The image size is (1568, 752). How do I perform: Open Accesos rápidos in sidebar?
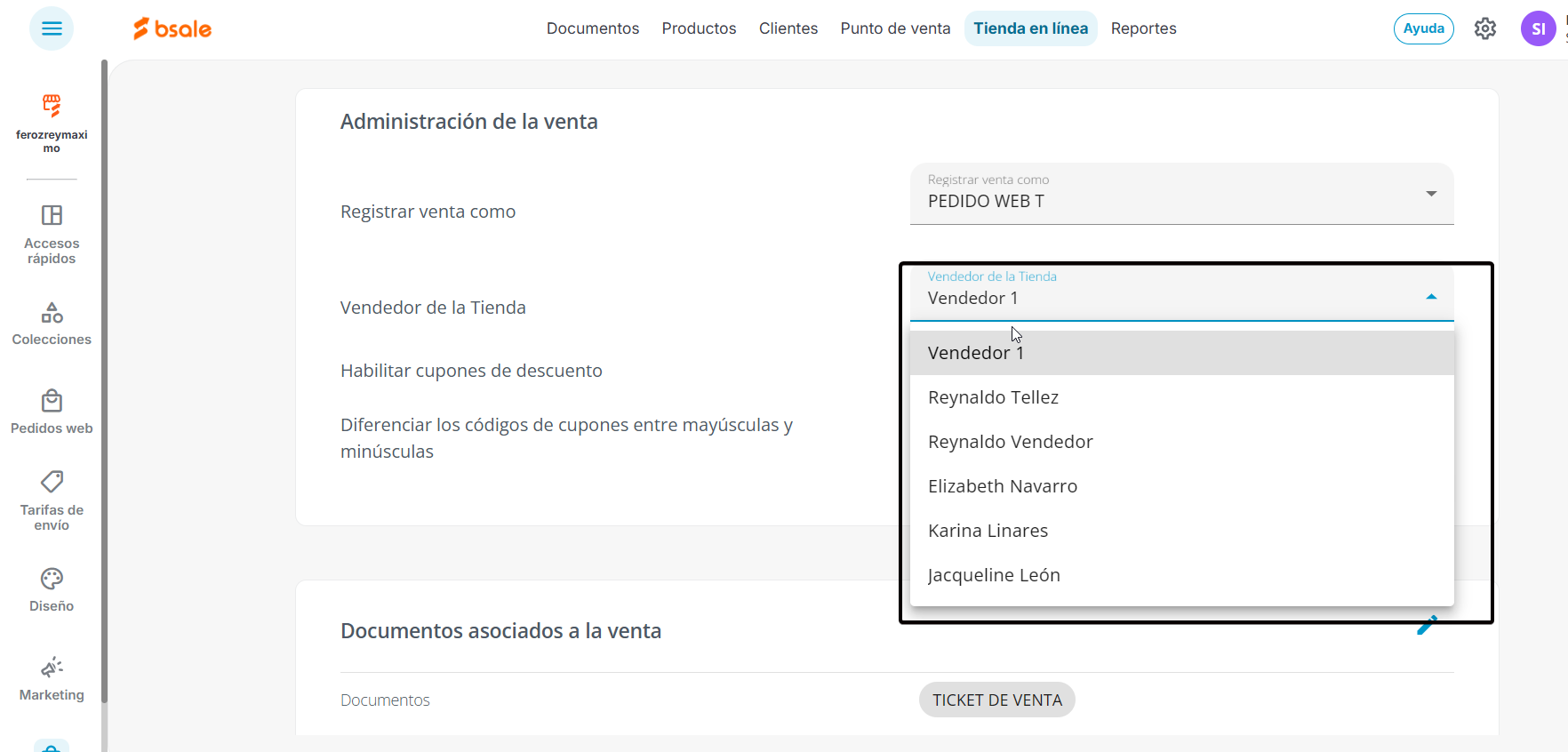[52, 236]
